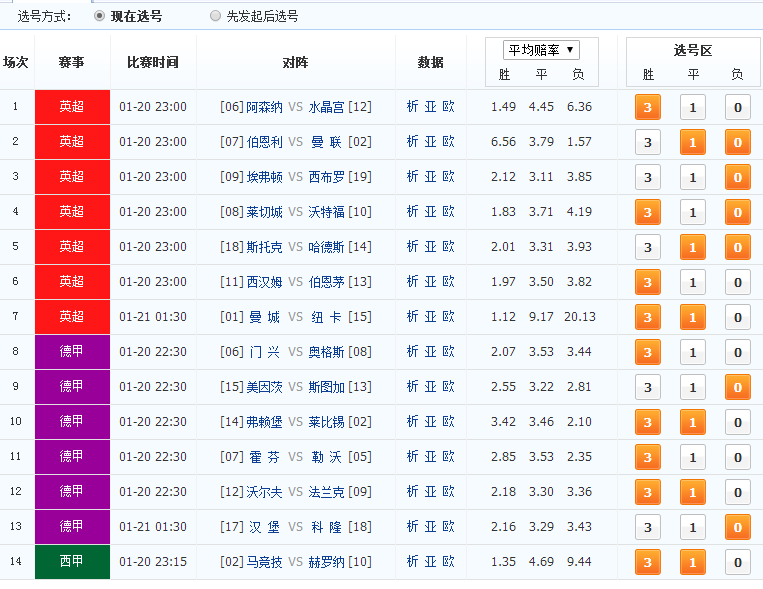Toggle win (3) for match 4 莱切城
This screenshot has height=589, width=763.
(x=648, y=212)
